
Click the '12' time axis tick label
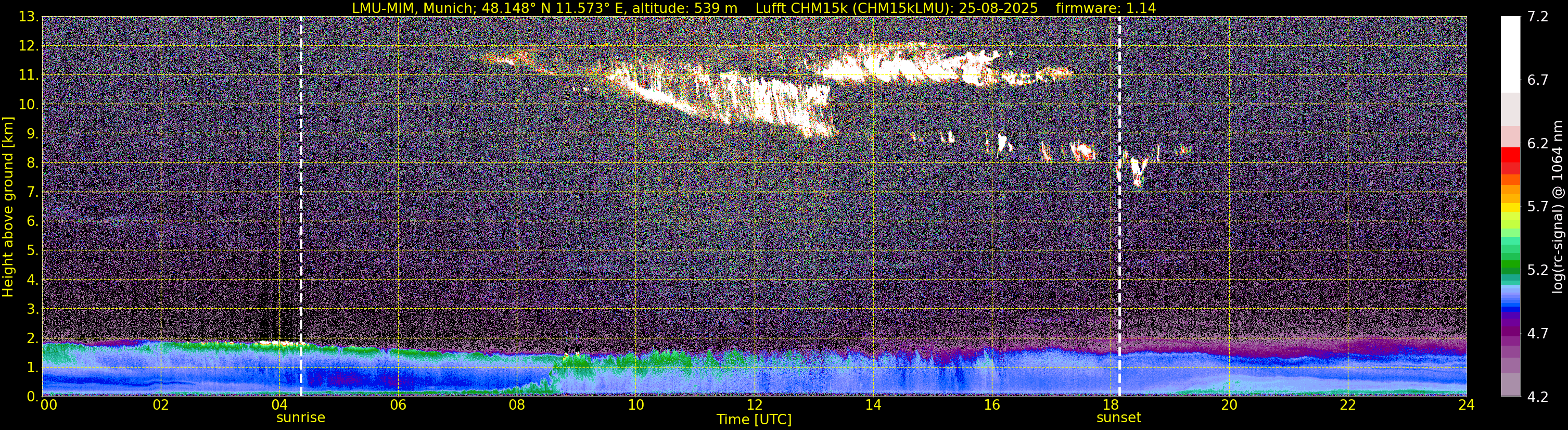tap(754, 405)
